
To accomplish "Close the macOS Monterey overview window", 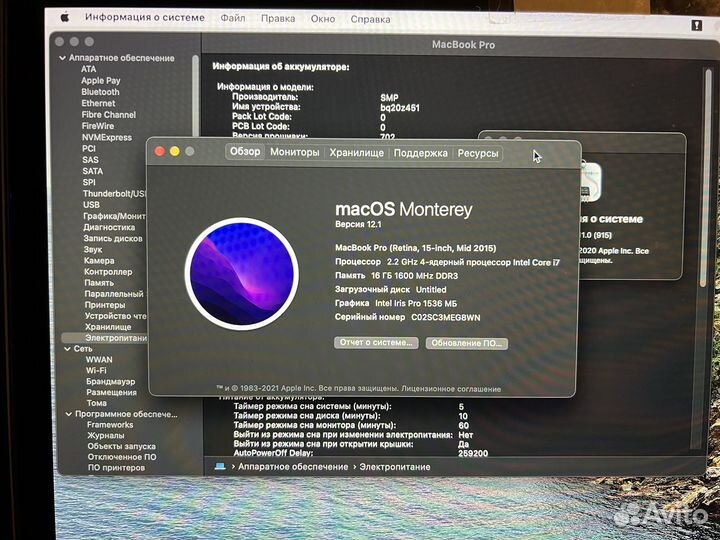I will click(160, 151).
